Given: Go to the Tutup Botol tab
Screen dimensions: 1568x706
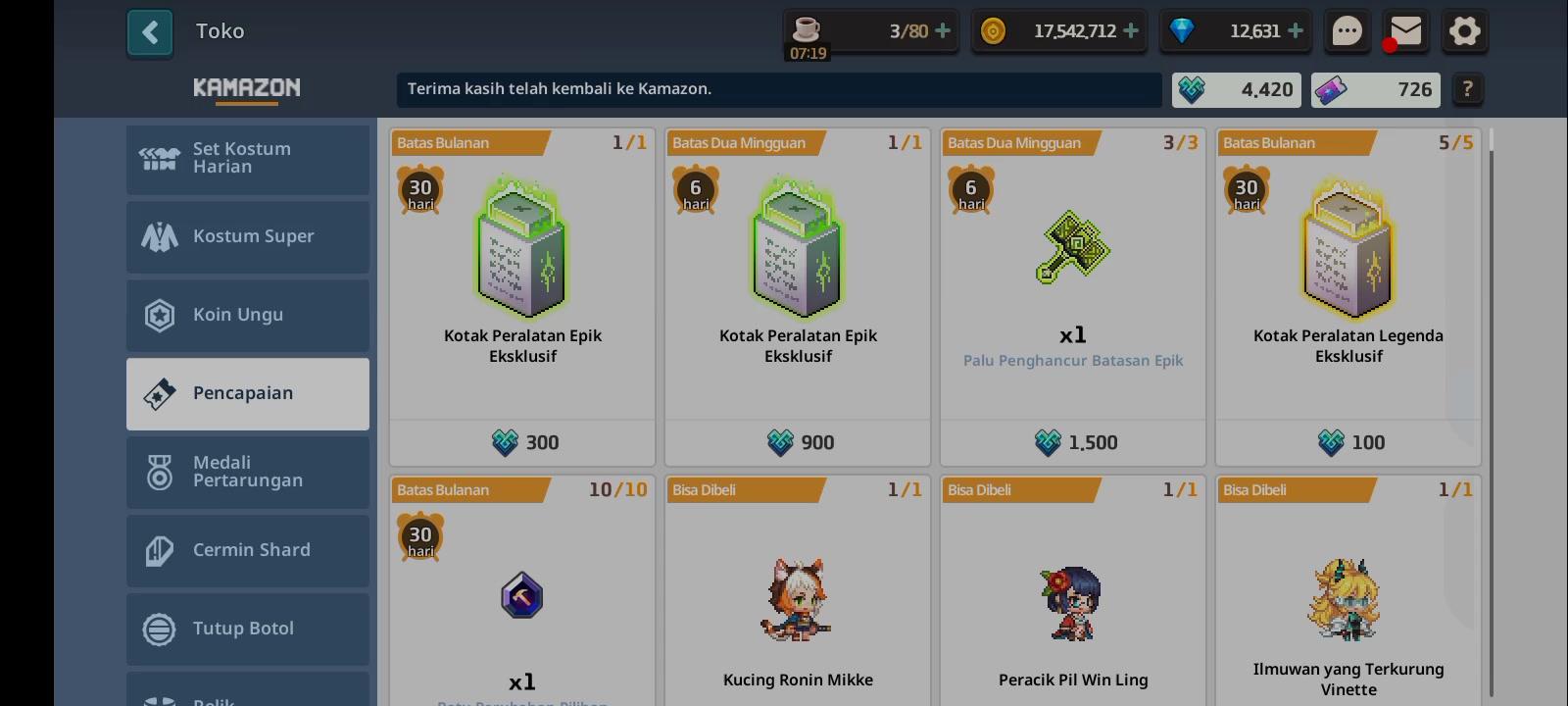Looking at the screenshot, I should coord(248,629).
